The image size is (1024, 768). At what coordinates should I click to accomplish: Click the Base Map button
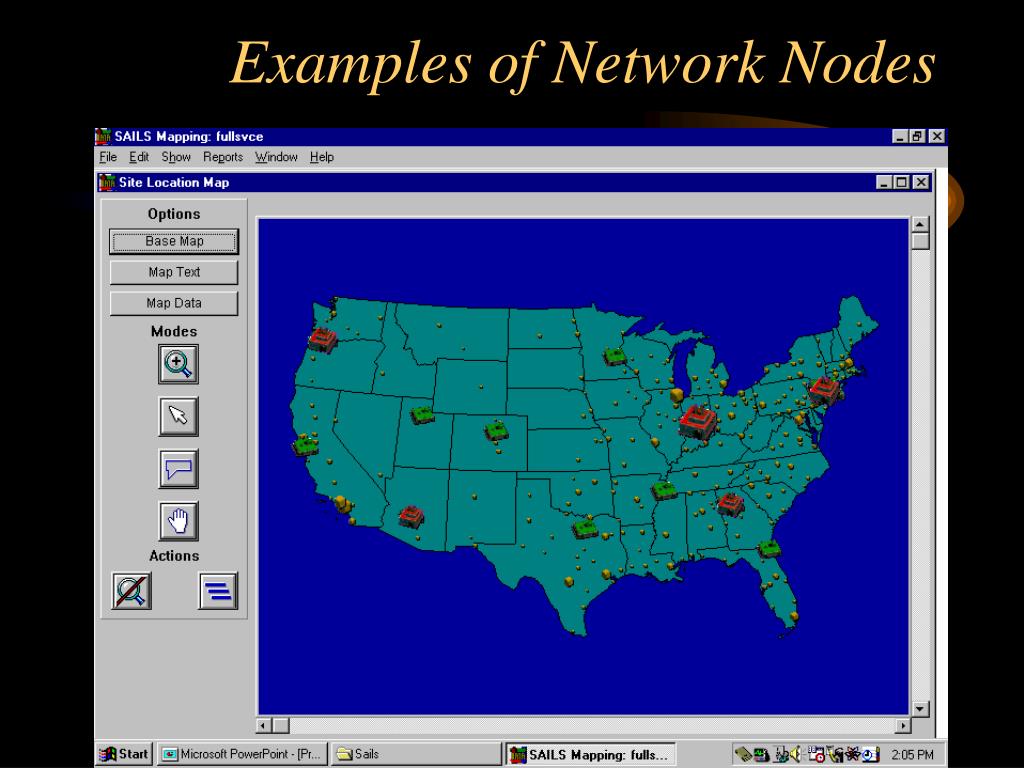click(x=174, y=241)
